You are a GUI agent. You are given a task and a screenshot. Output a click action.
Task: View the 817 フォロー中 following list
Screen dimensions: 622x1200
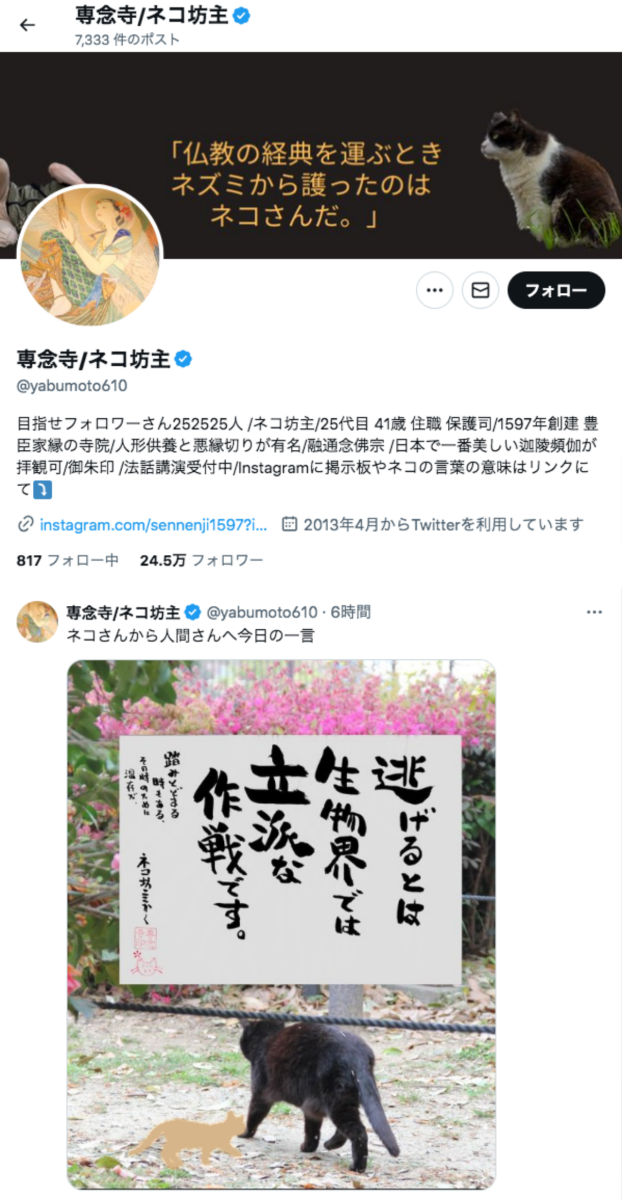tap(68, 561)
